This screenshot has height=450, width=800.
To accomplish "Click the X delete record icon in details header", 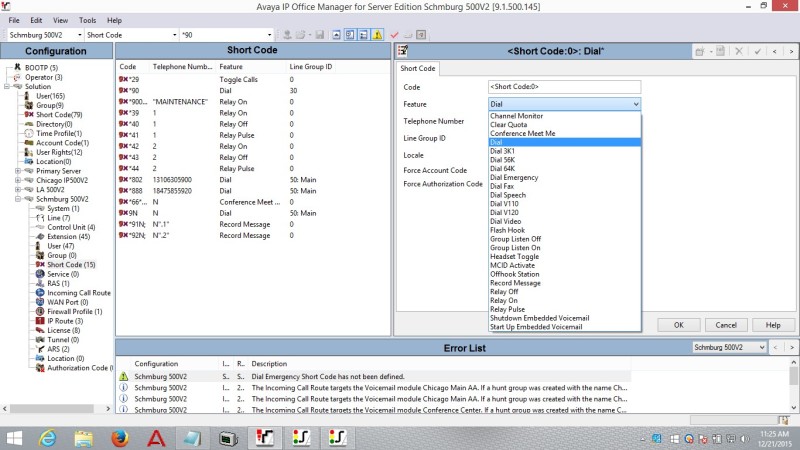I will click(x=739, y=51).
